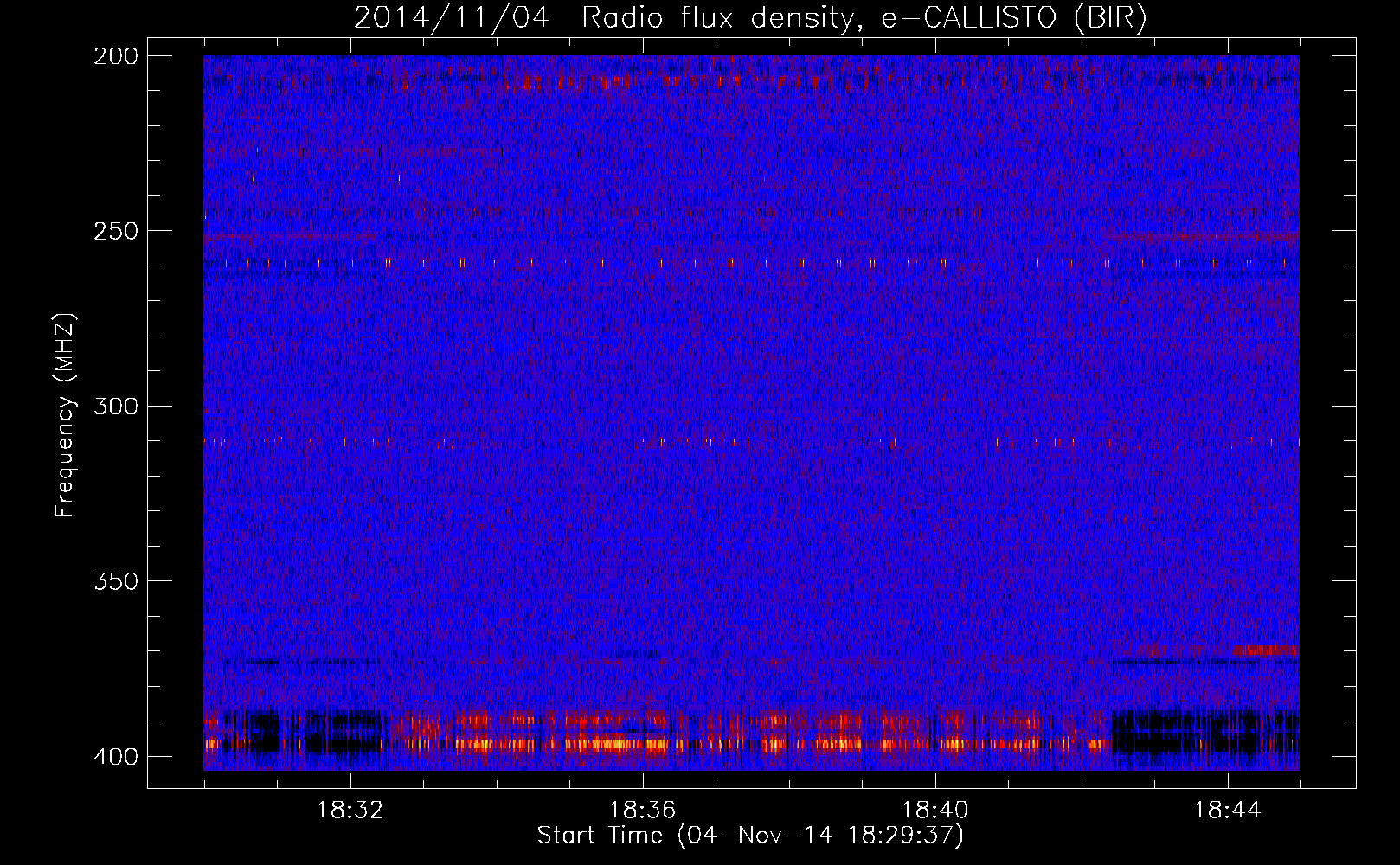Click the 18:44 time tick label
Screen dimensions: 1400x865
tap(1227, 811)
